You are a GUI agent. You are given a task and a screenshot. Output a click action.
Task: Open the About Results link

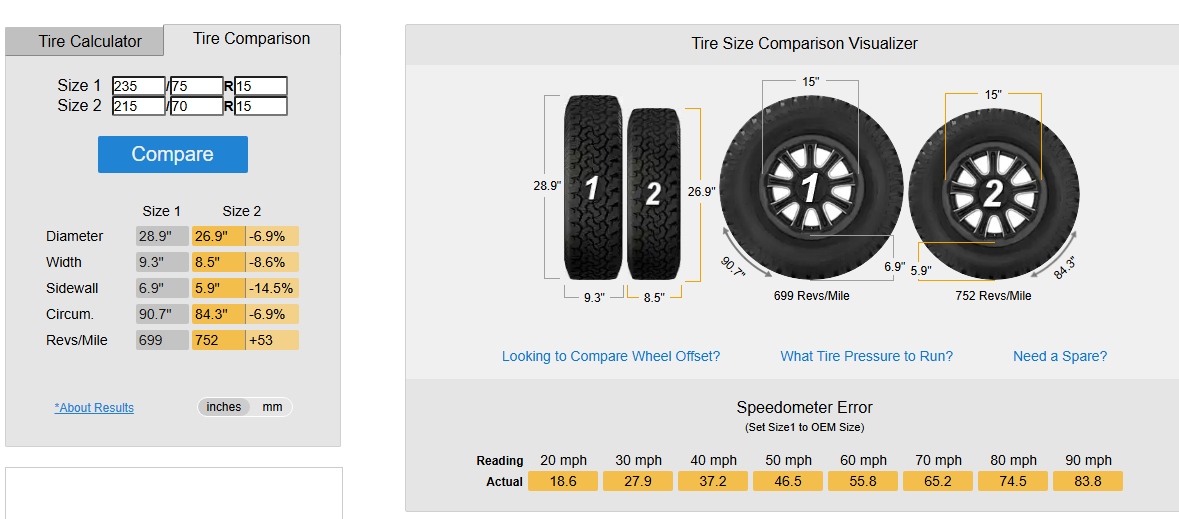click(94, 408)
